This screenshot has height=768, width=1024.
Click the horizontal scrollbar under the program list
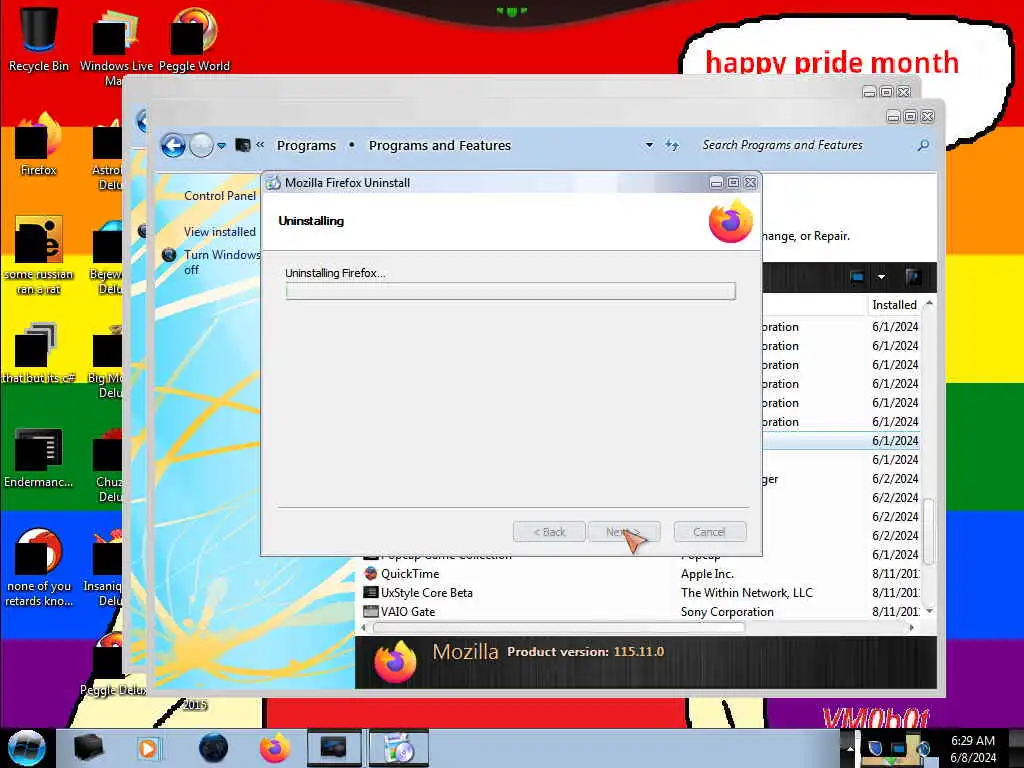click(558, 628)
